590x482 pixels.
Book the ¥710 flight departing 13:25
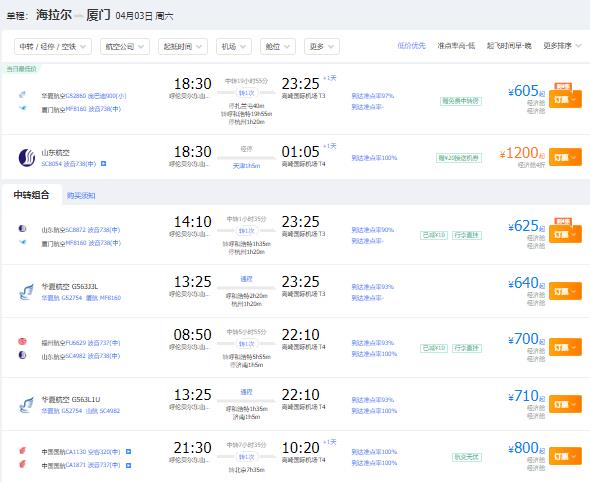click(565, 404)
